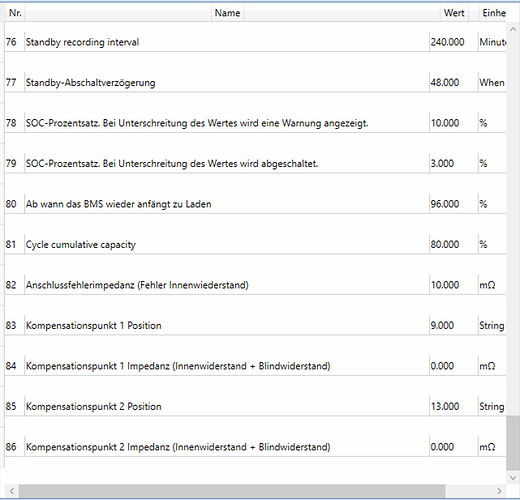Viewport: 520px width, 500px height.
Task: Select Kompensationspunkt 2 Position row
Action: [x=255, y=406]
